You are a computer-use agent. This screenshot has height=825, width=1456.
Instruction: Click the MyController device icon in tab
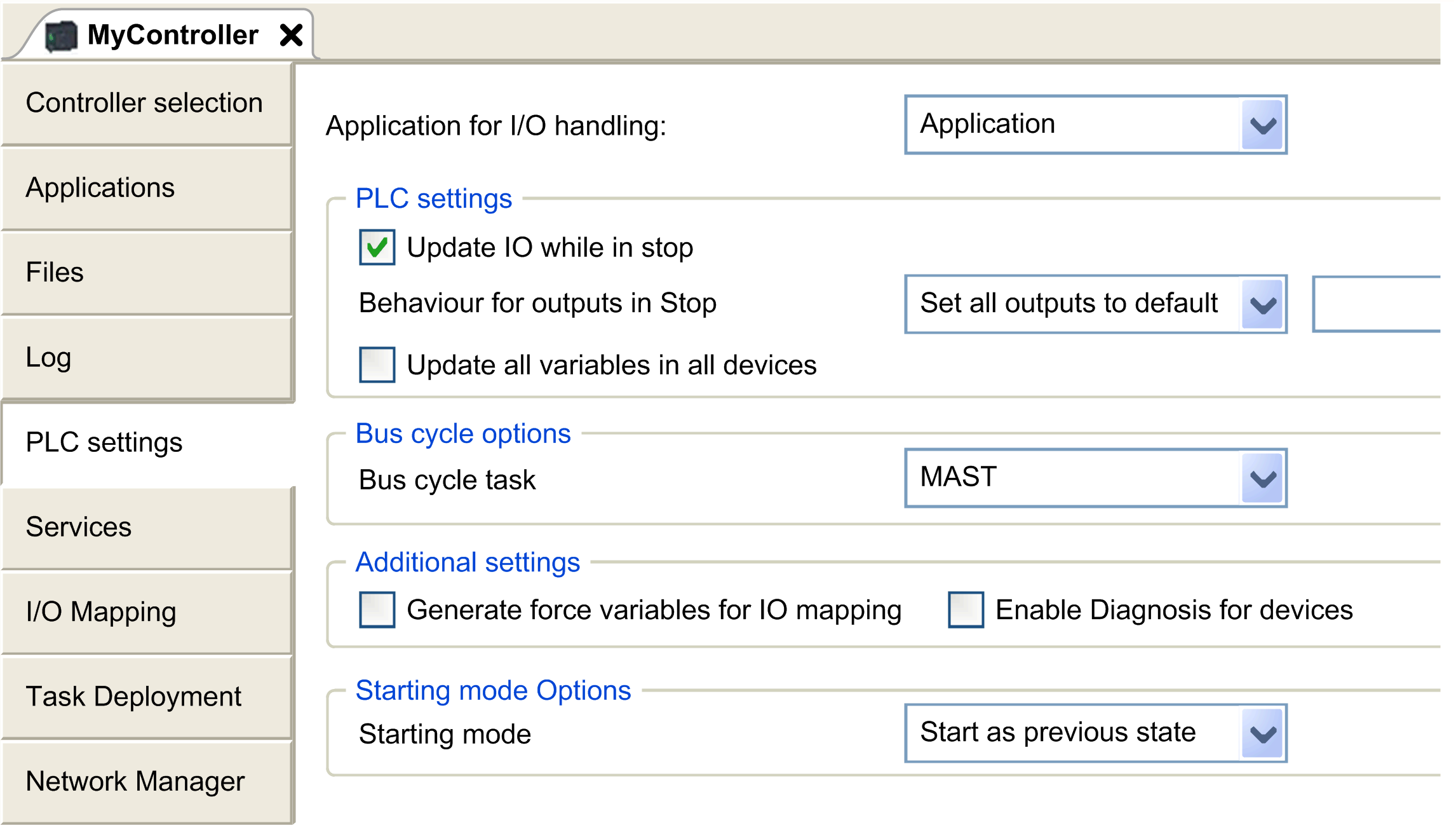62,36
